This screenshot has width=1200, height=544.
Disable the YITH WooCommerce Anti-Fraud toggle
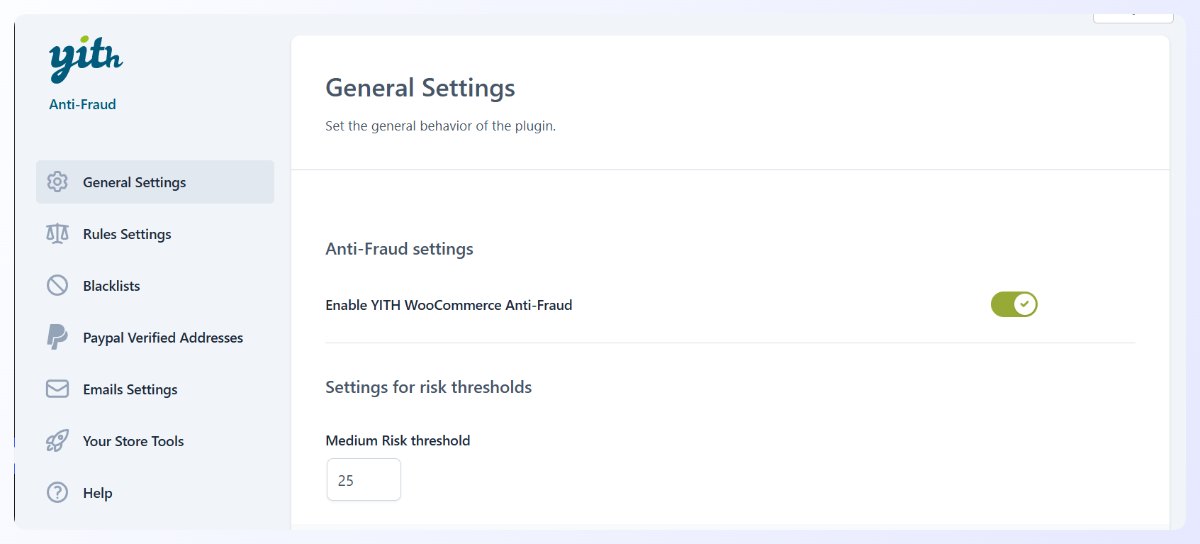(x=1014, y=304)
